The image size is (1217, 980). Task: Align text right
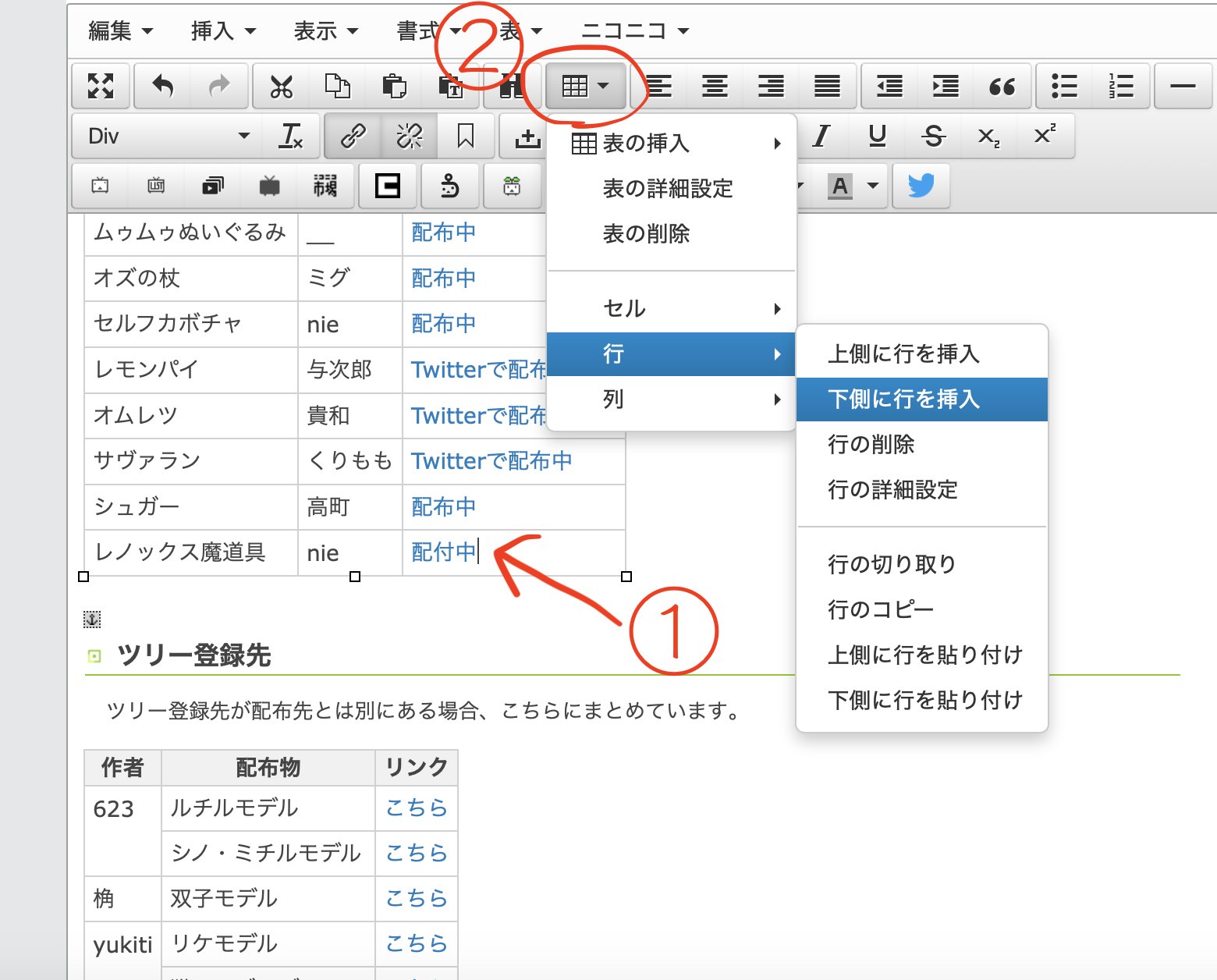(x=771, y=86)
